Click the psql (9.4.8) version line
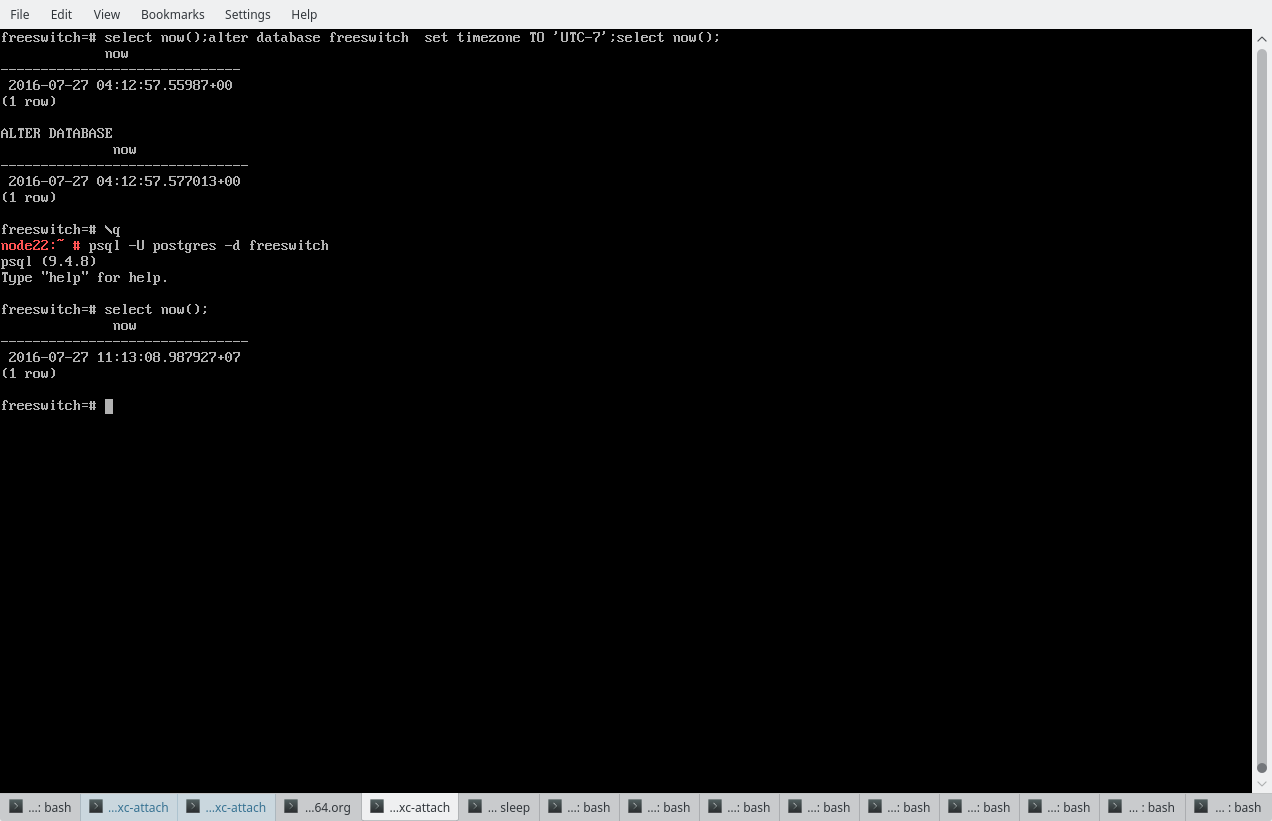1272x821 pixels. (49, 261)
